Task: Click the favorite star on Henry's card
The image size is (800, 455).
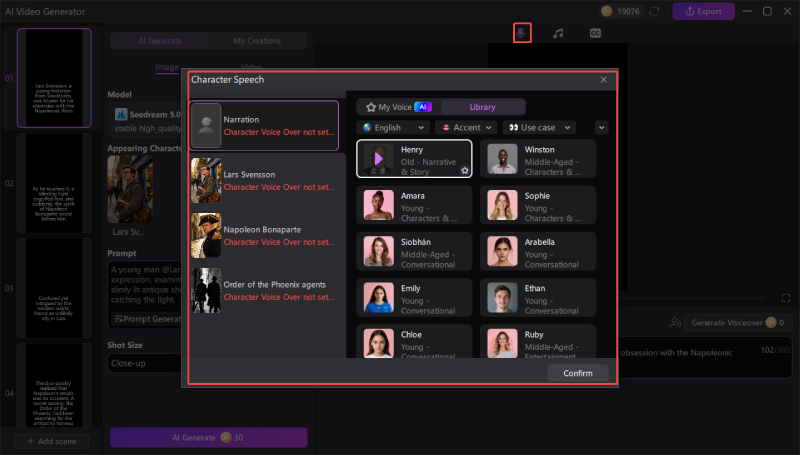Action: coord(465,171)
